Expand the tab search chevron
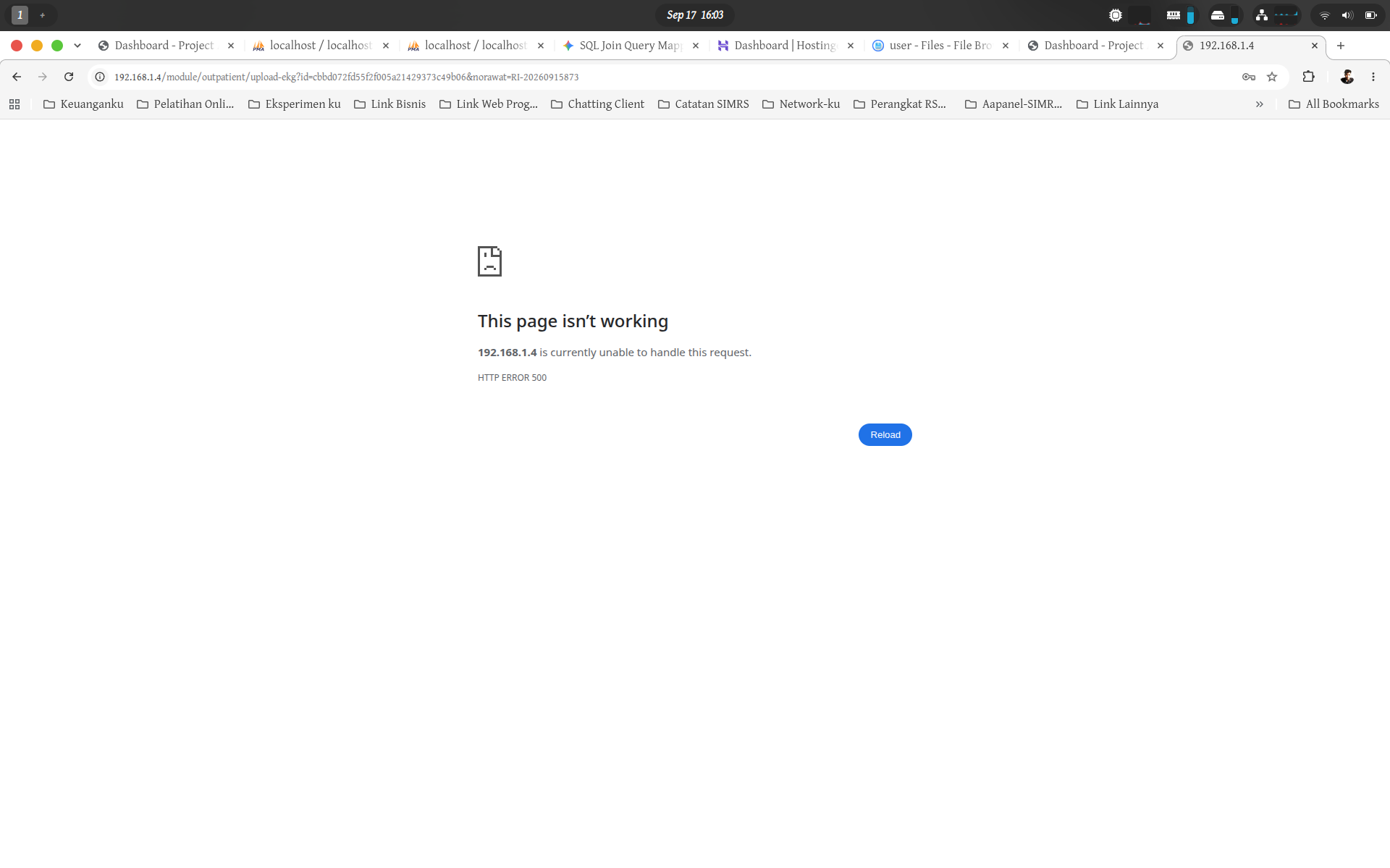Image resolution: width=1390 pixels, height=868 pixels. [x=77, y=46]
